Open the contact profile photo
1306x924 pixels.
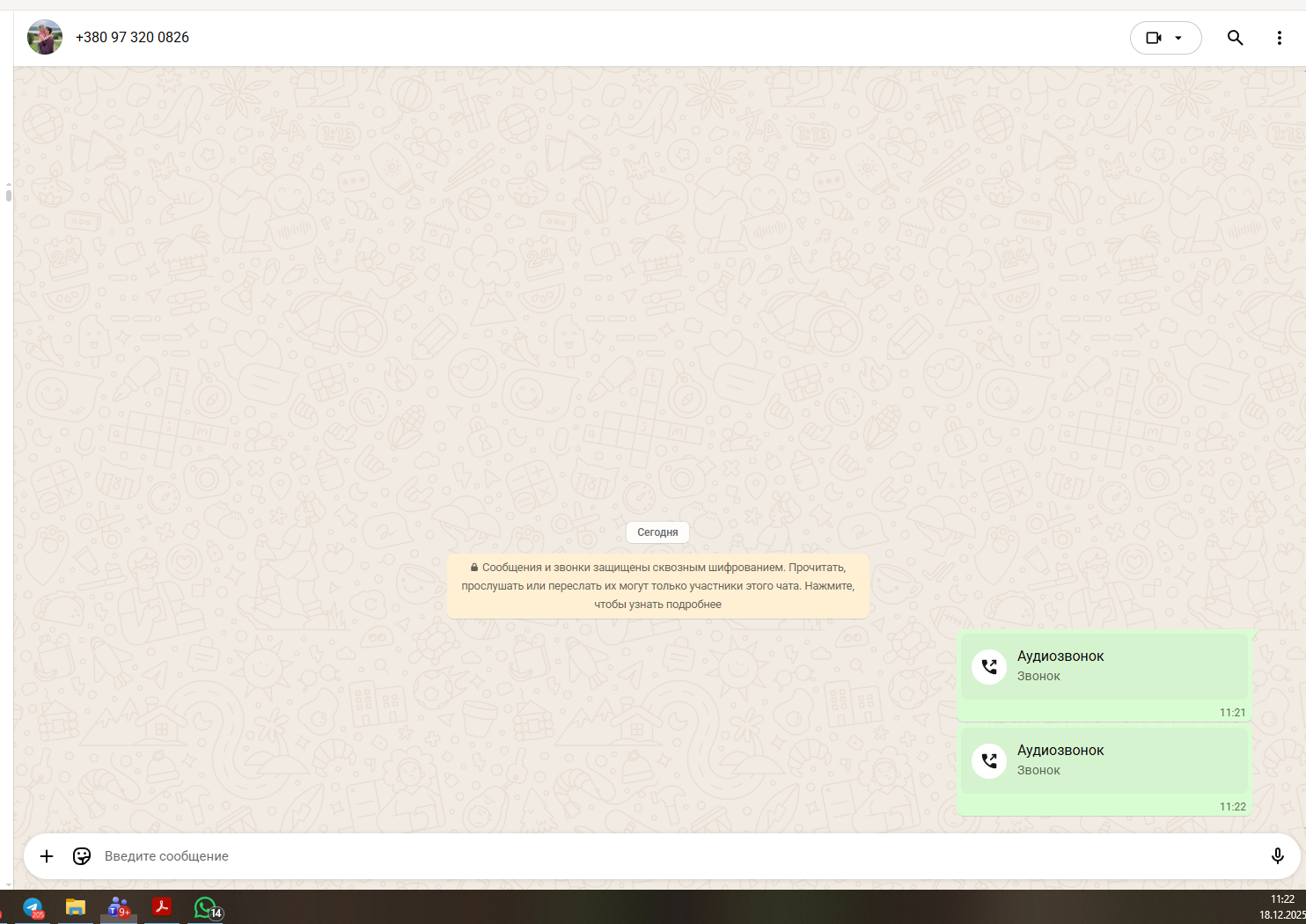click(45, 37)
